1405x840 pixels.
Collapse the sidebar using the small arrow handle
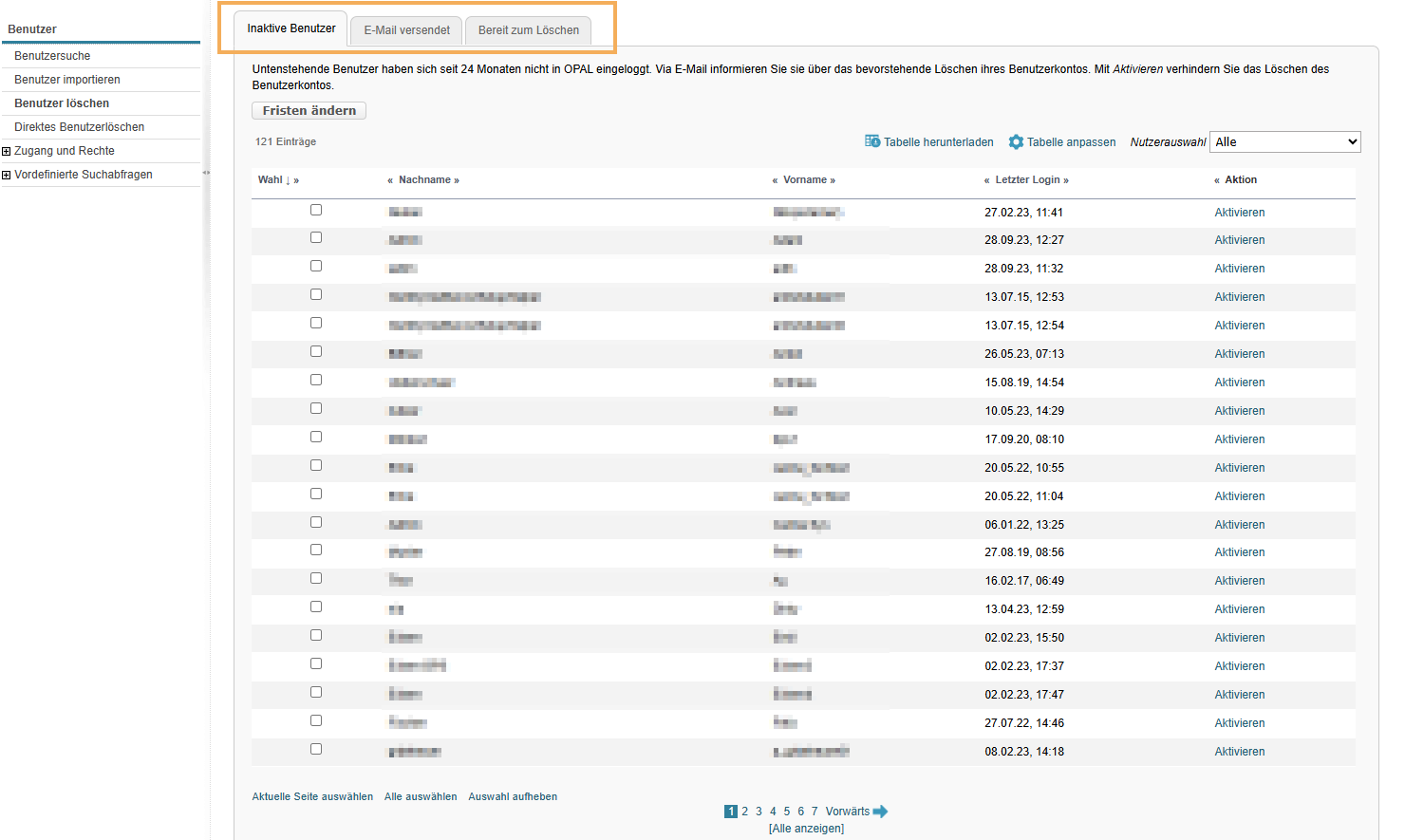point(205,174)
